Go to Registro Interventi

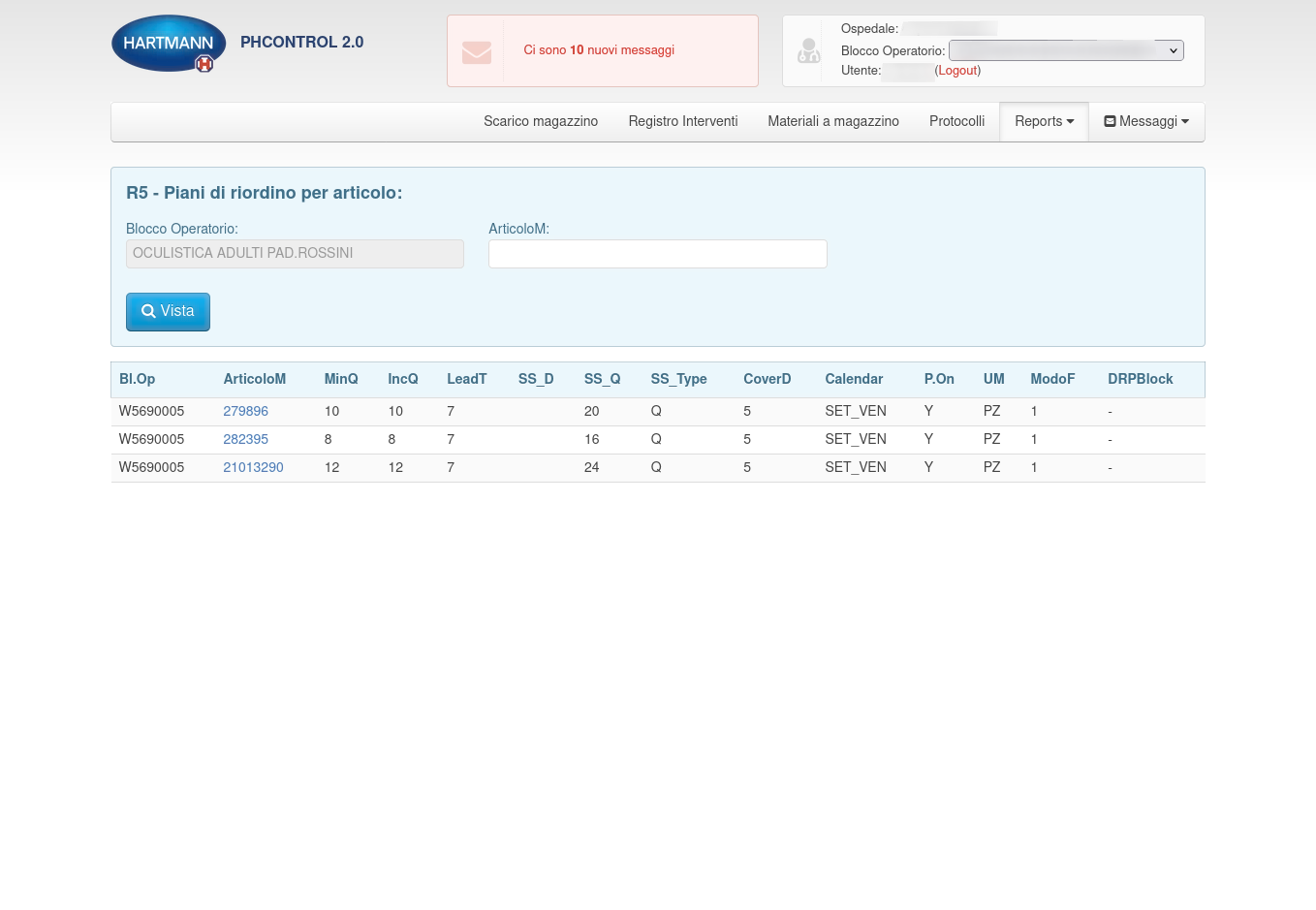[682, 122]
